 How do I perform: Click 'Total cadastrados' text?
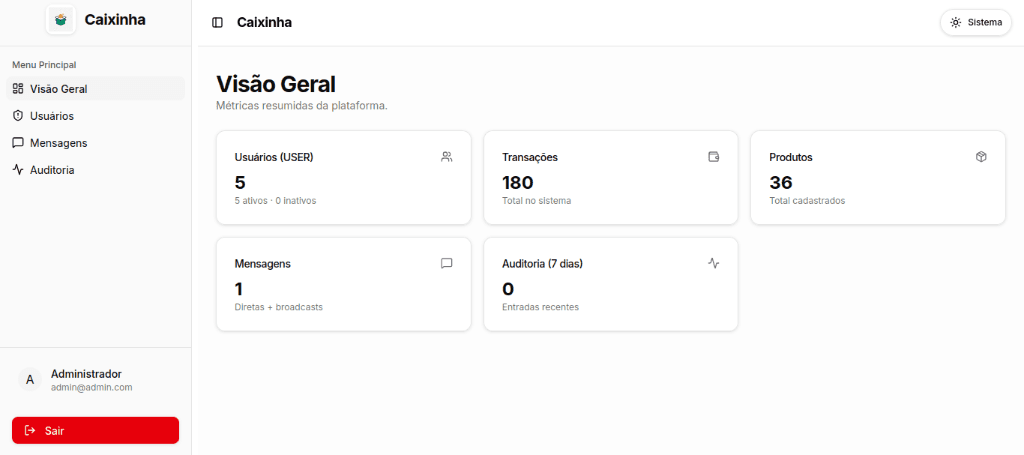[x=807, y=201]
